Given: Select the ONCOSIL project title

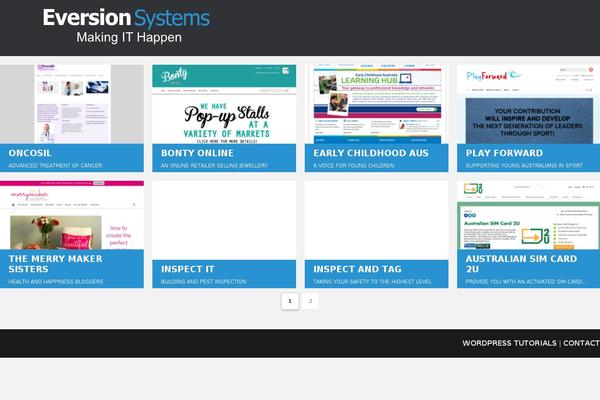Looking at the screenshot, I should tap(30, 153).
